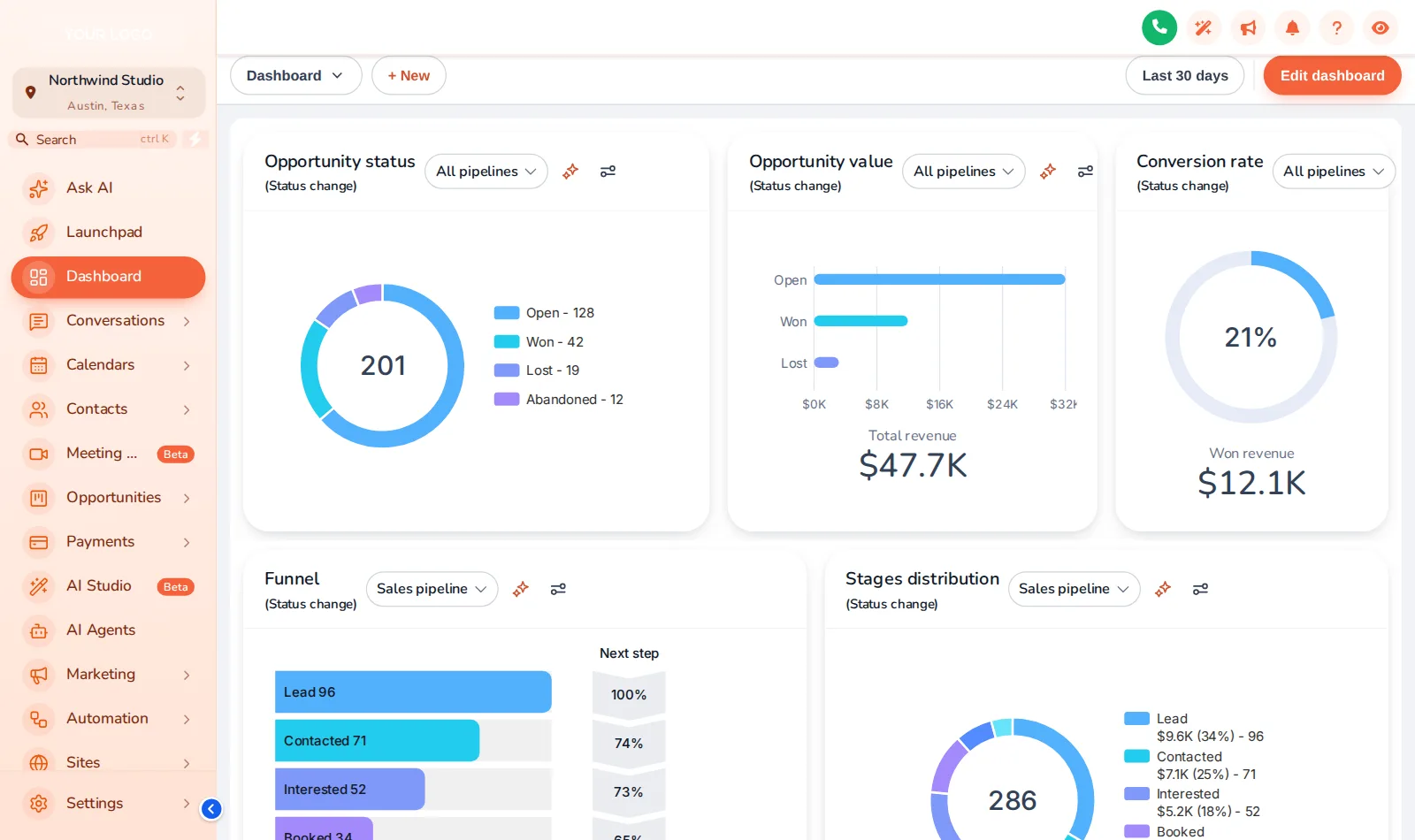This screenshot has height=840, width=1415.
Task: Click the AI sparkle icon on Funnel widget
Action: tap(521, 588)
